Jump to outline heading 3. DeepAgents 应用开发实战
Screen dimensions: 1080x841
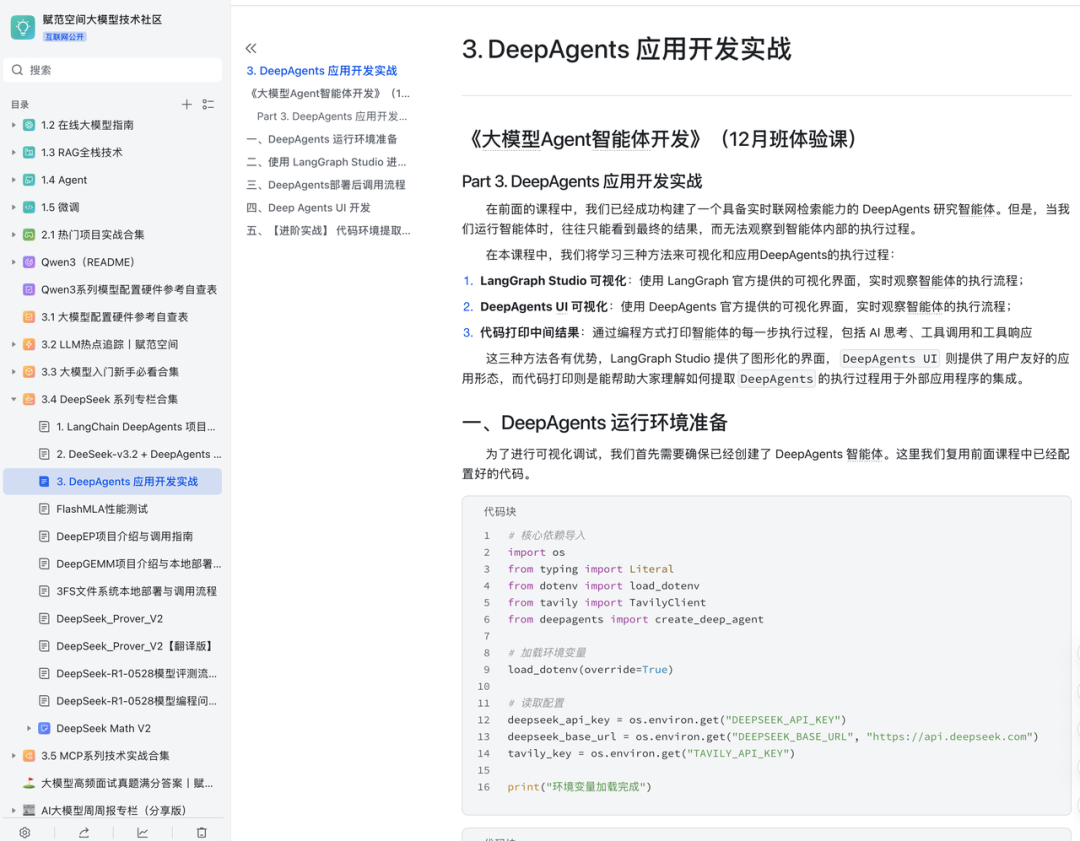[322, 71]
